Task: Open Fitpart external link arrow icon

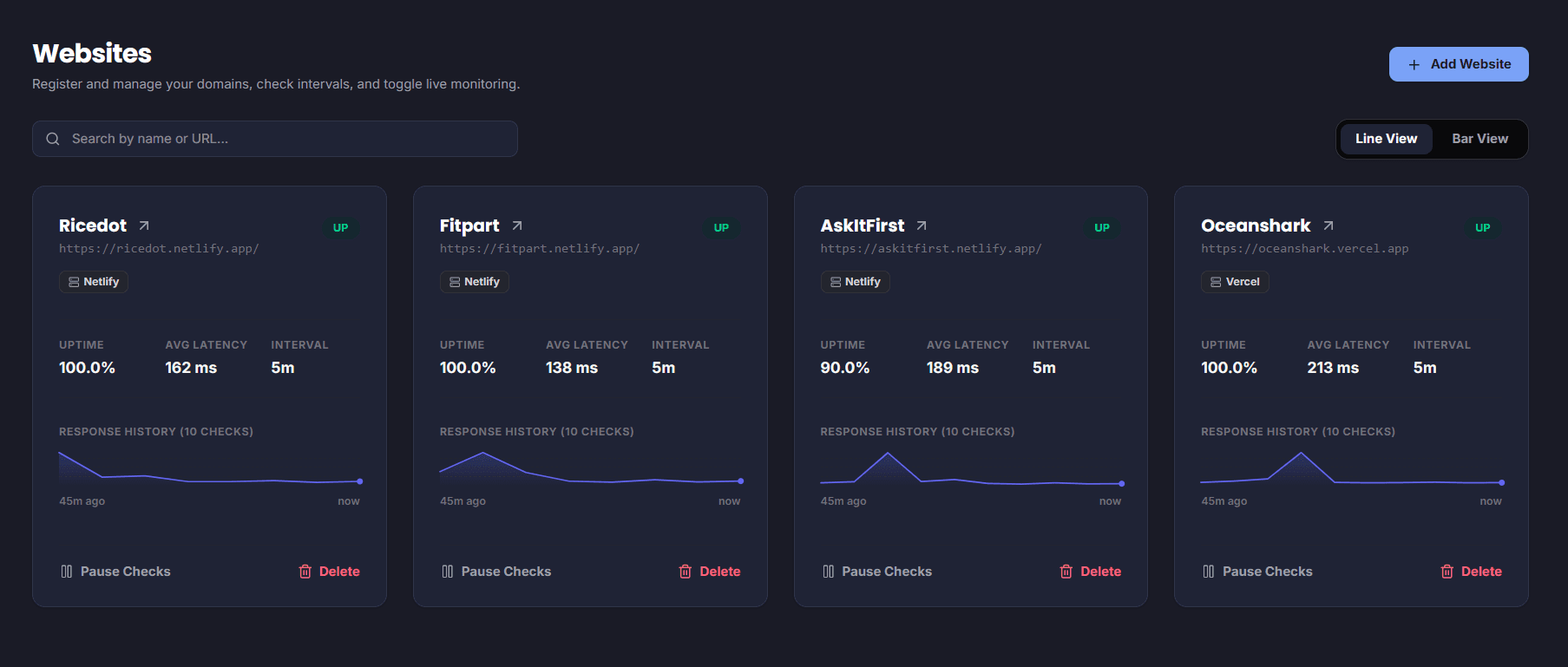Action: (x=517, y=226)
